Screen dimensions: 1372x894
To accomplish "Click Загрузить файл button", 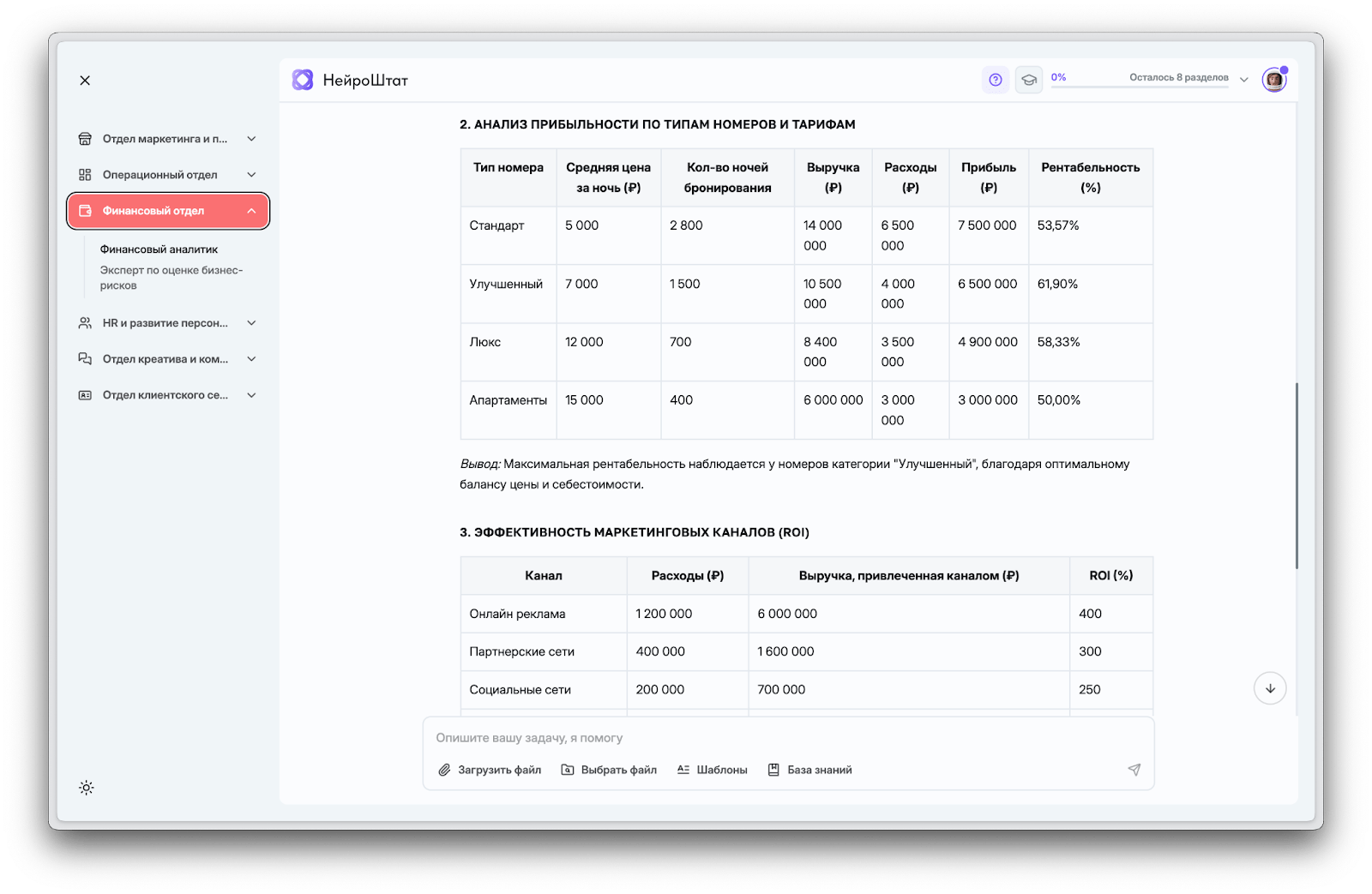I will [490, 770].
